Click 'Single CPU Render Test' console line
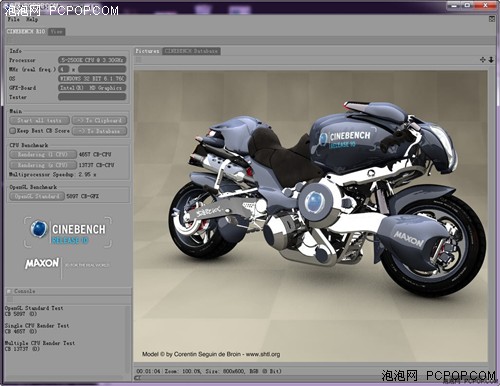Image resolution: width=500 pixels, height=386 pixels. (x=37, y=325)
